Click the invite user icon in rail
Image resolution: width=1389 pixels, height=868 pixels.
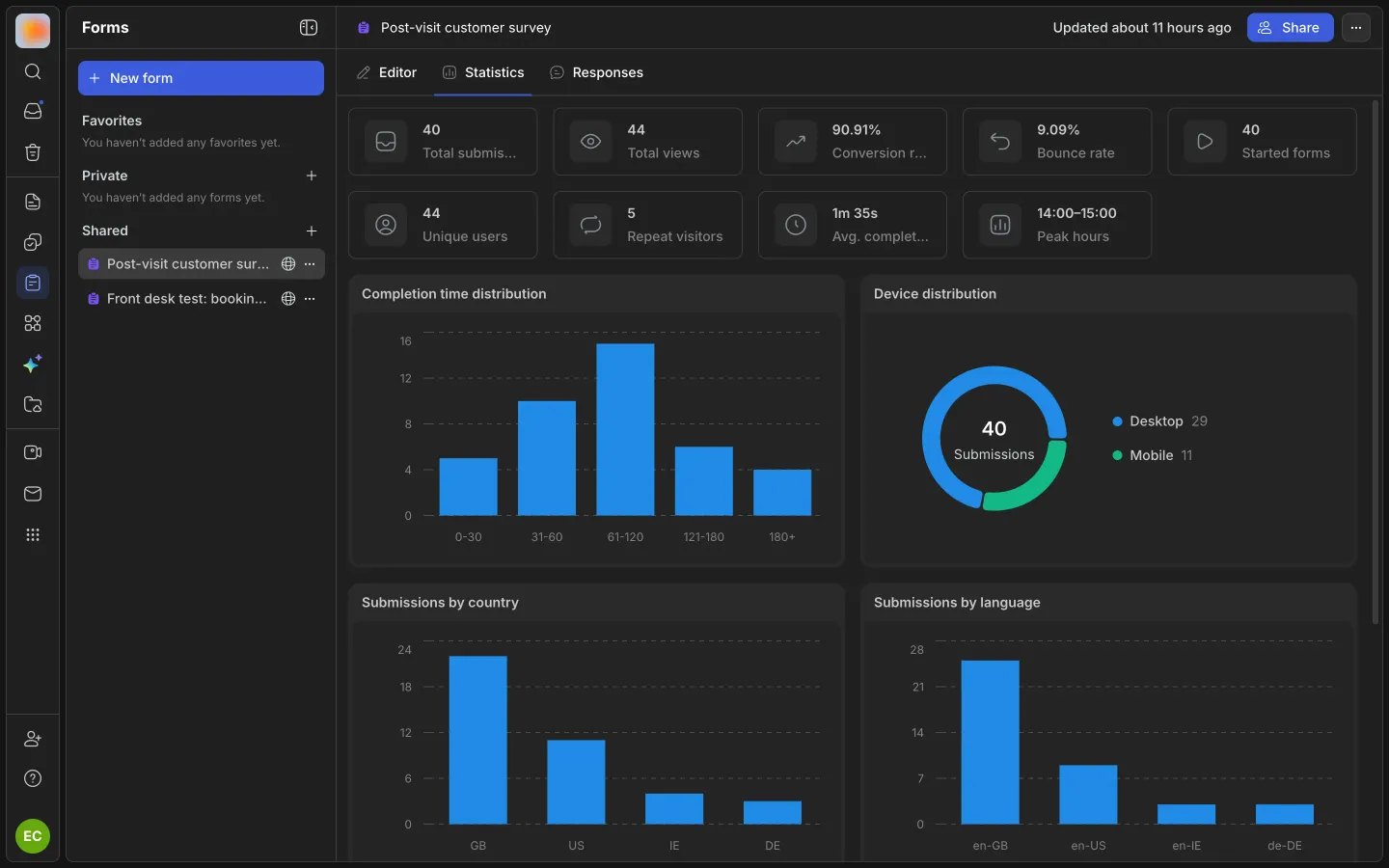[33, 739]
